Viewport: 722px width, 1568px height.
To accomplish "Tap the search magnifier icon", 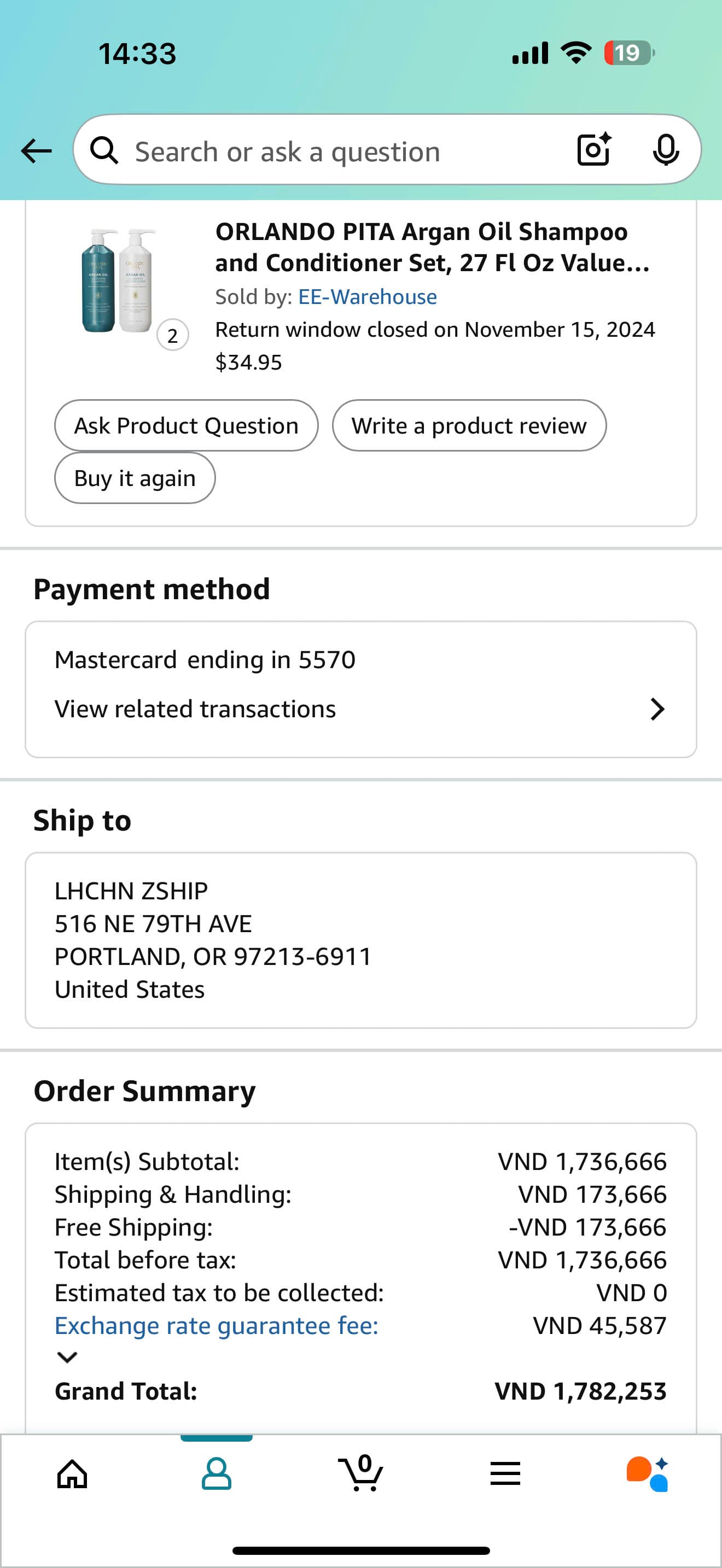I will (x=104, y=150).
